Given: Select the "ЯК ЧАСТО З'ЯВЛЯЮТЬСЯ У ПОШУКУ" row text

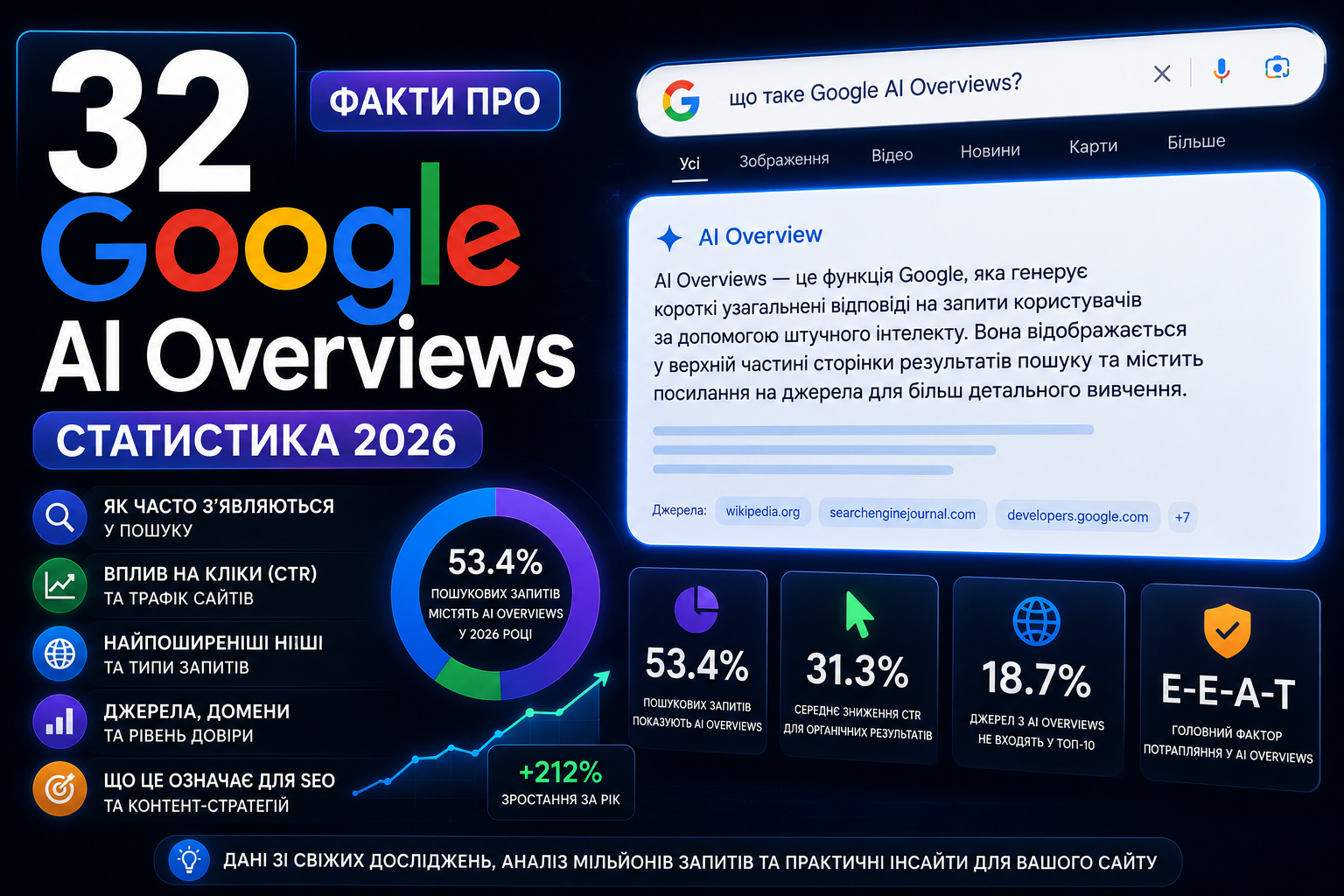Looking at the screenshot, I should pyautogui.click(x=219, y=518).
